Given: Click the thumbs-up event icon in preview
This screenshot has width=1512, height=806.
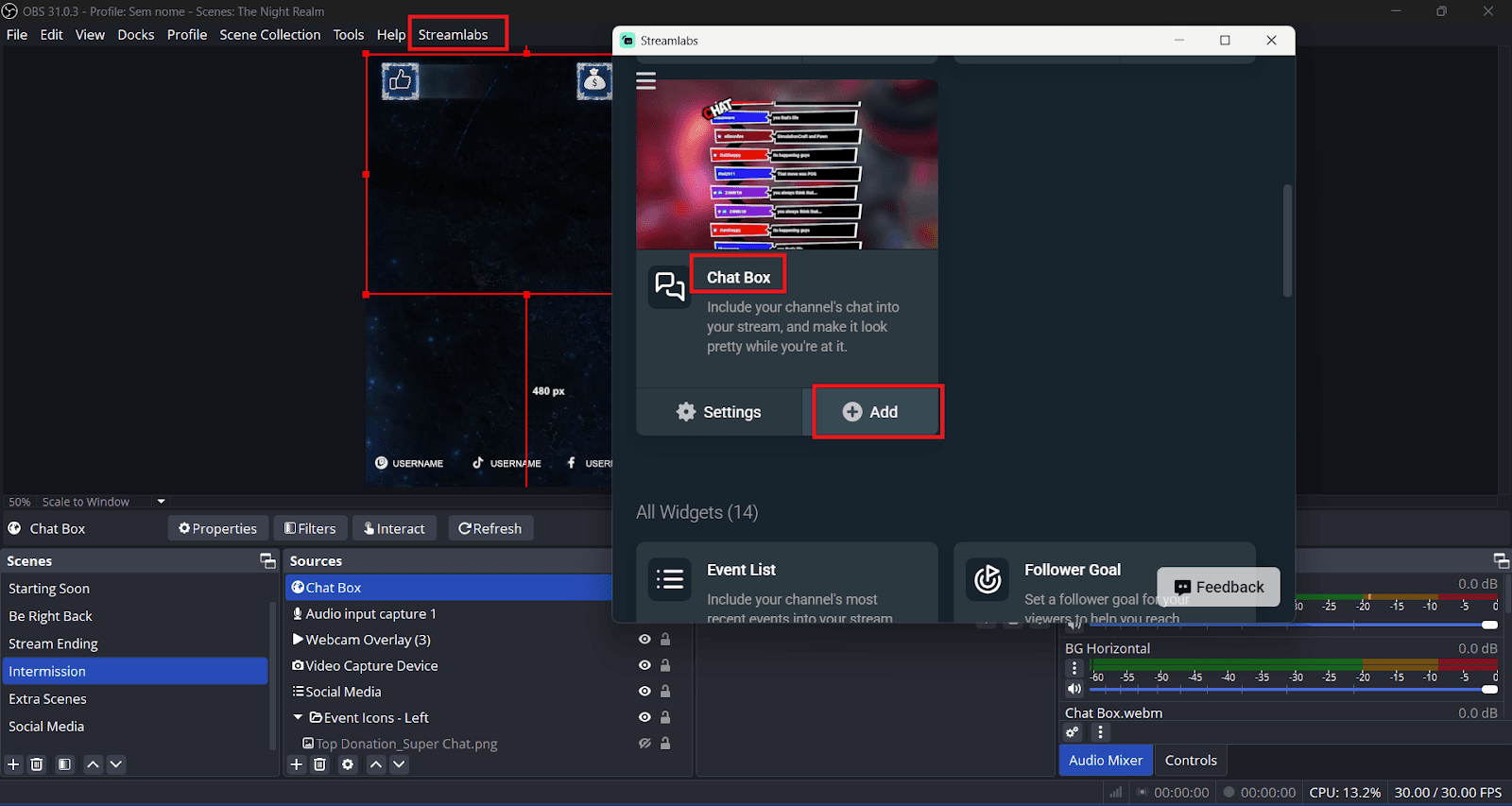Looking at the screenshot, I should (x=401, y=81).
